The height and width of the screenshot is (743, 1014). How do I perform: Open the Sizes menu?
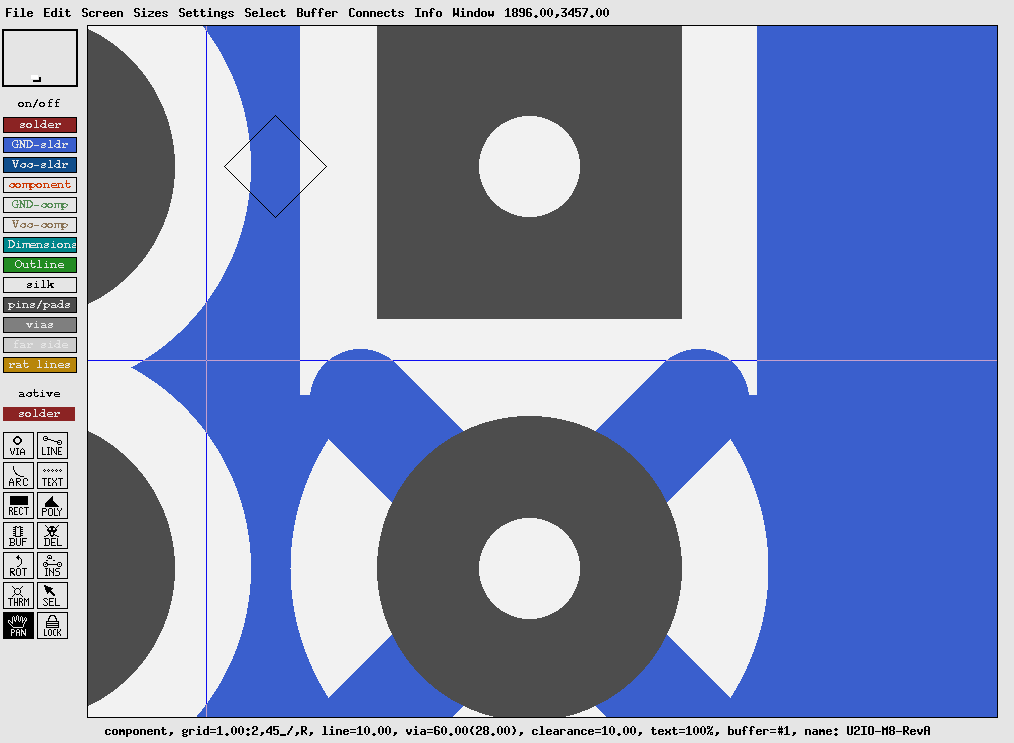point(151,13)
